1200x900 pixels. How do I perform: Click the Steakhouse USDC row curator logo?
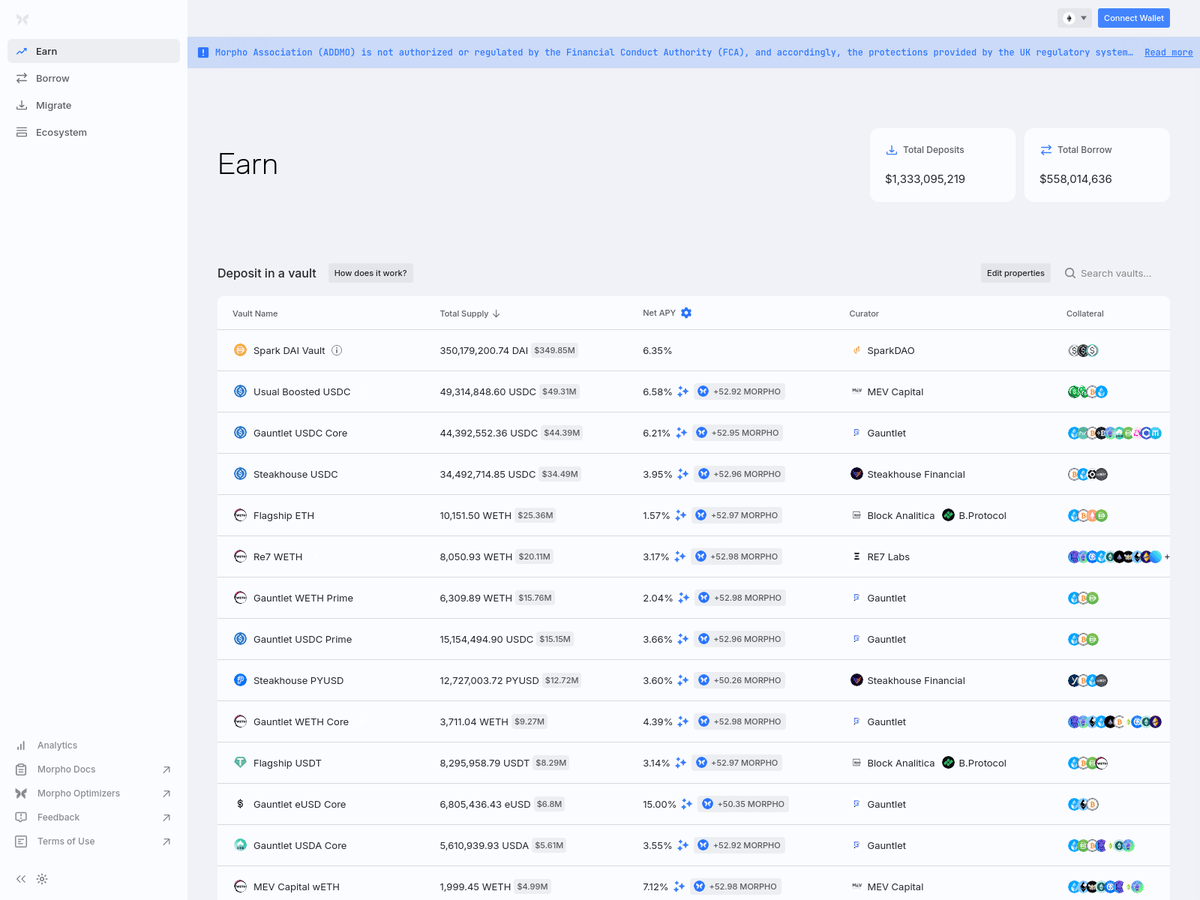(x=857, y=474)
